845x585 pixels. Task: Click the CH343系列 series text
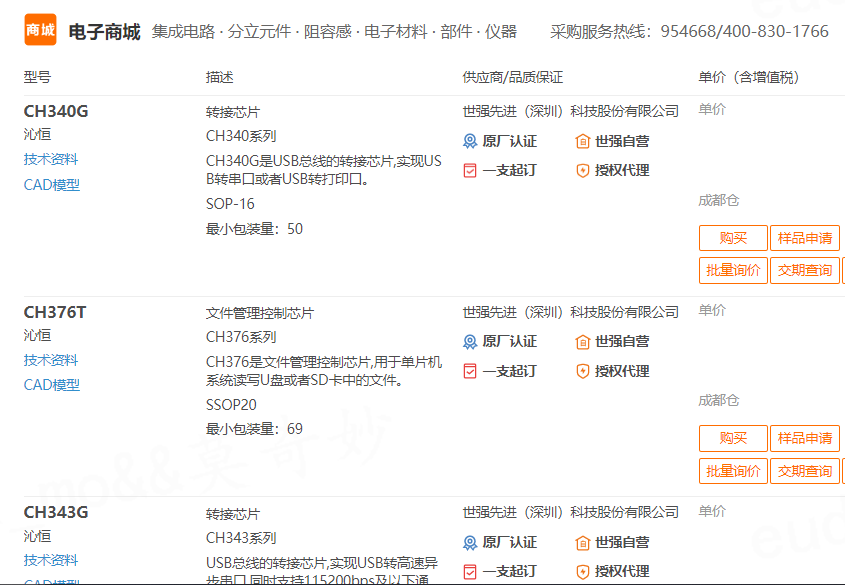[241, 538]
